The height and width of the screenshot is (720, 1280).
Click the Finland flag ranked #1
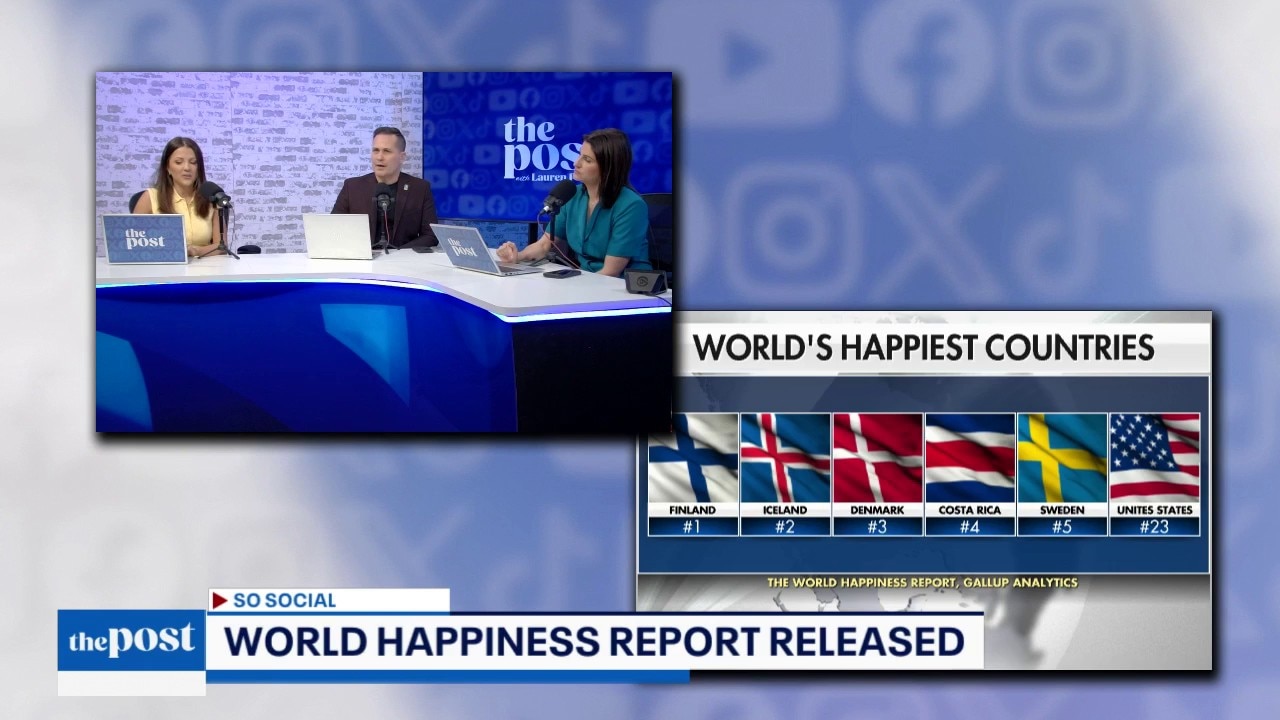click(x=692, y=458)
